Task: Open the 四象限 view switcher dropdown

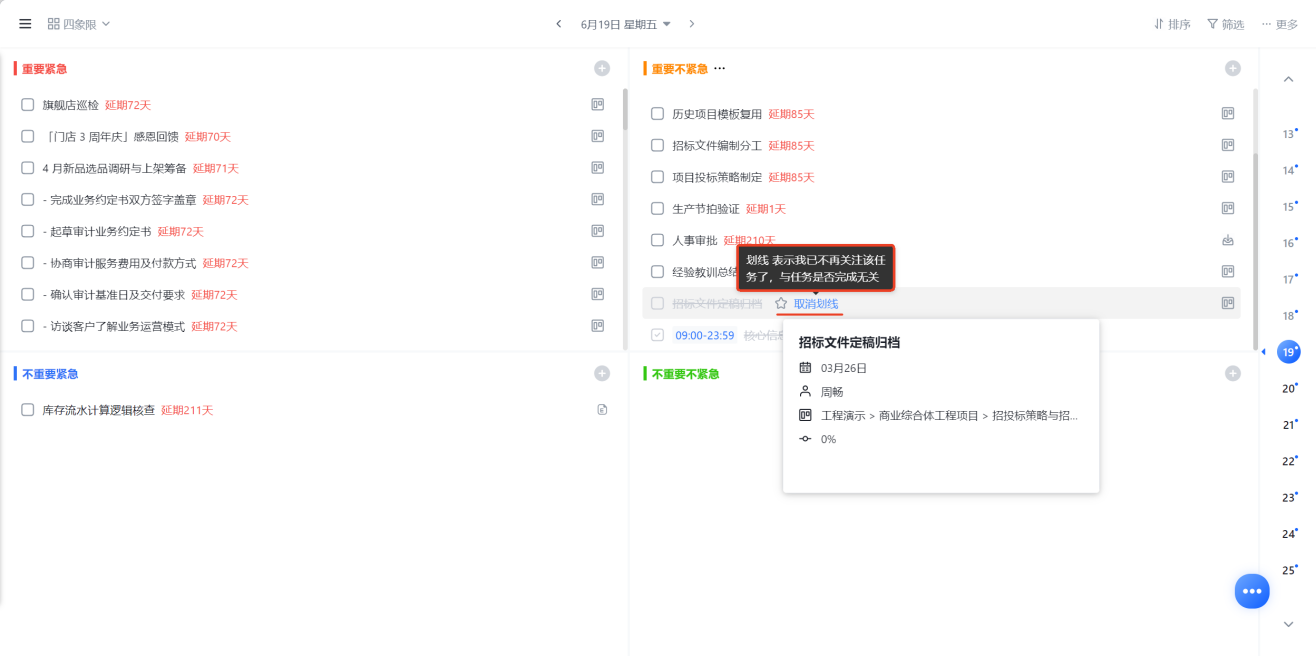Action: (x=79, y=24)
